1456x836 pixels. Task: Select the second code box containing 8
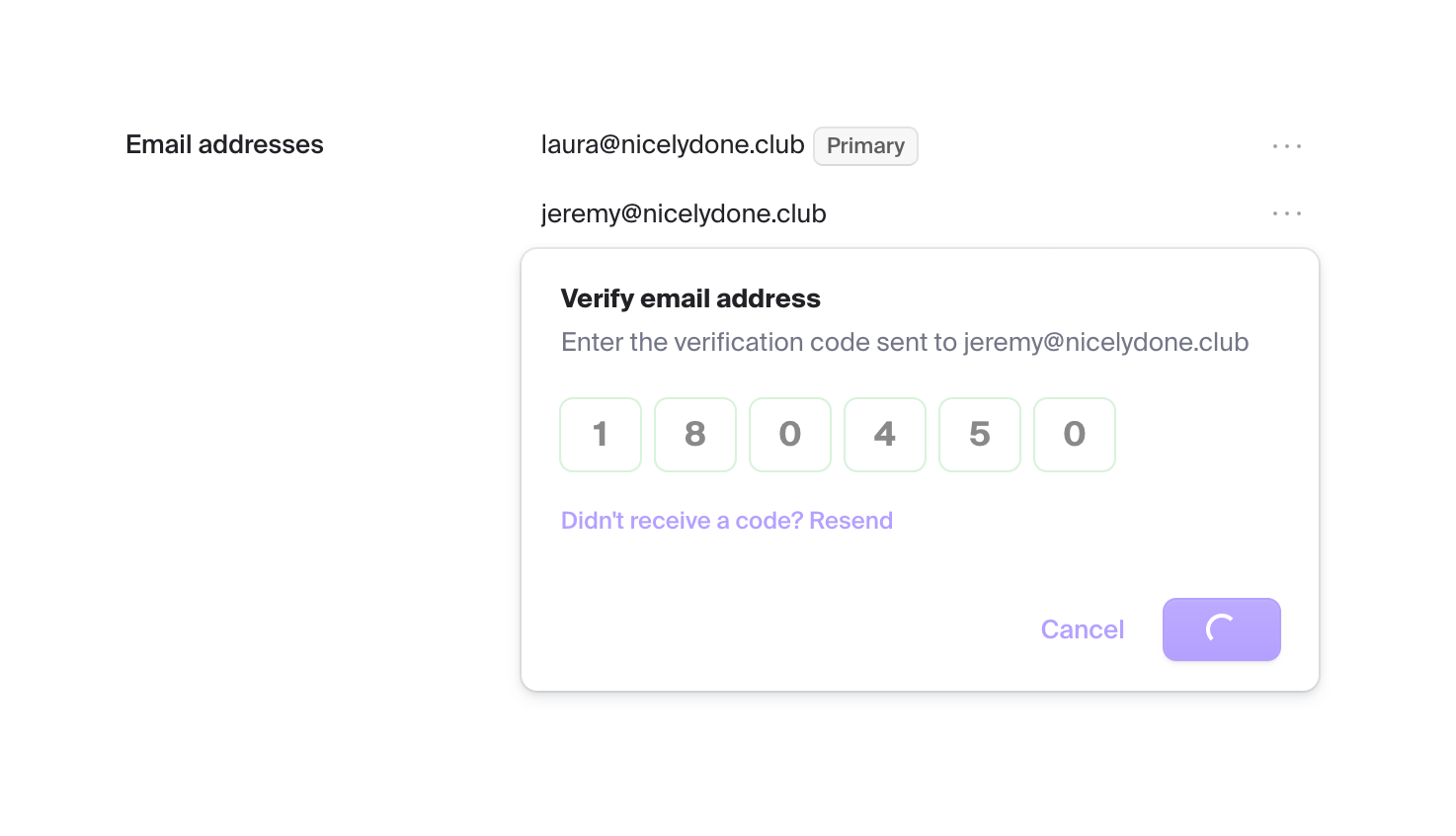coord(695,435)
